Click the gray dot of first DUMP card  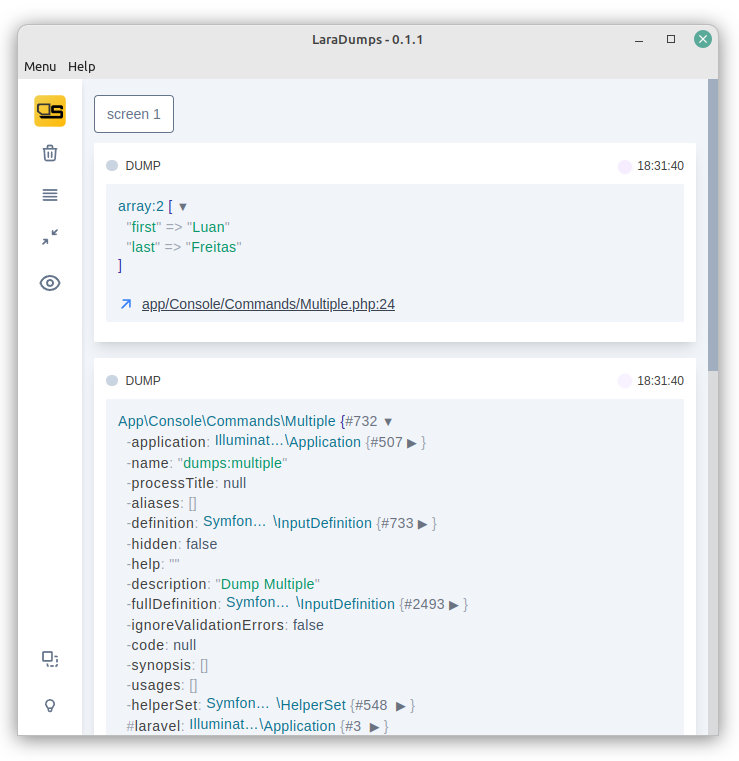[112, 166]
